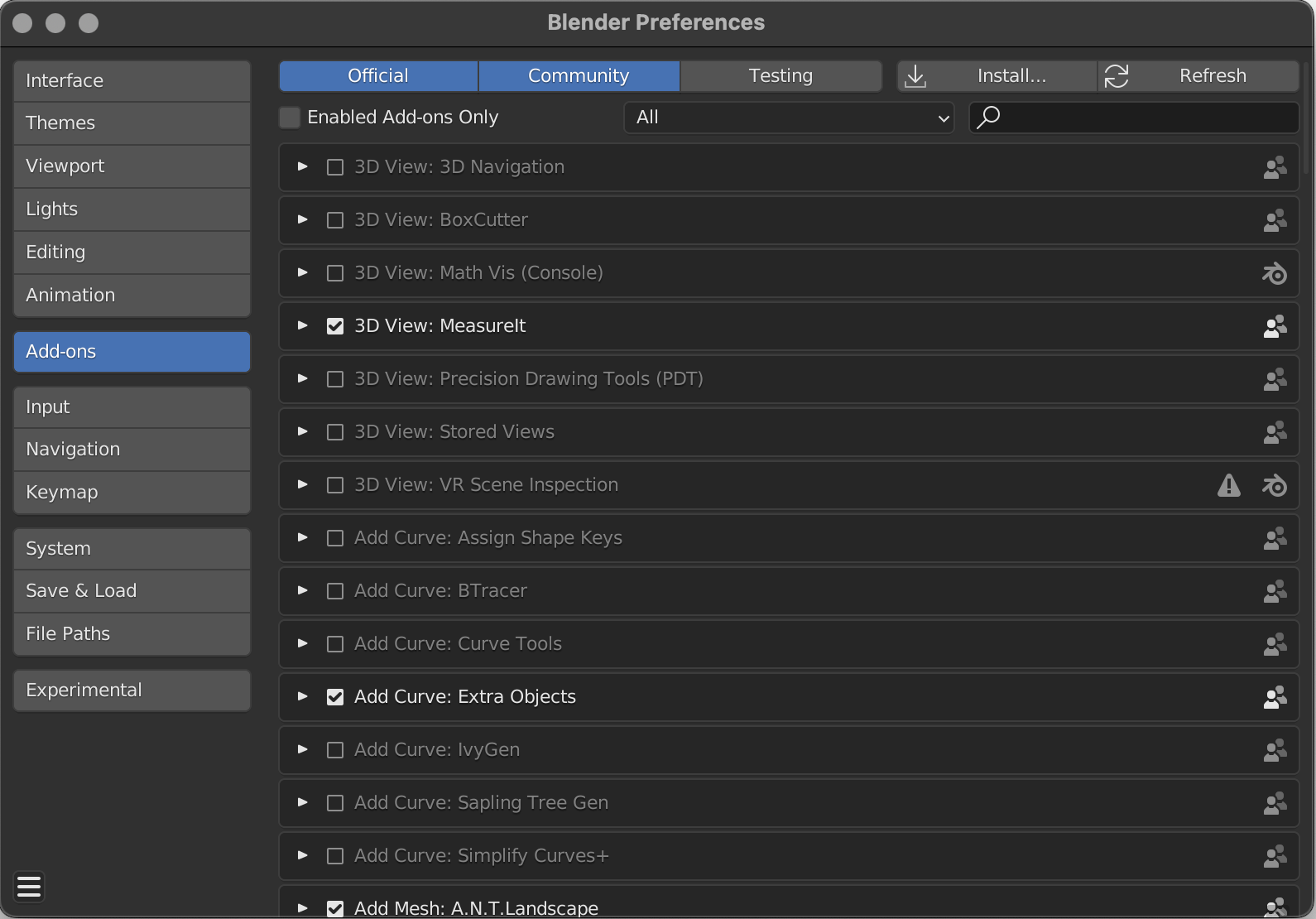
Task: Disable the MeasureIt add-on checkbox
Action: (335, 326)
